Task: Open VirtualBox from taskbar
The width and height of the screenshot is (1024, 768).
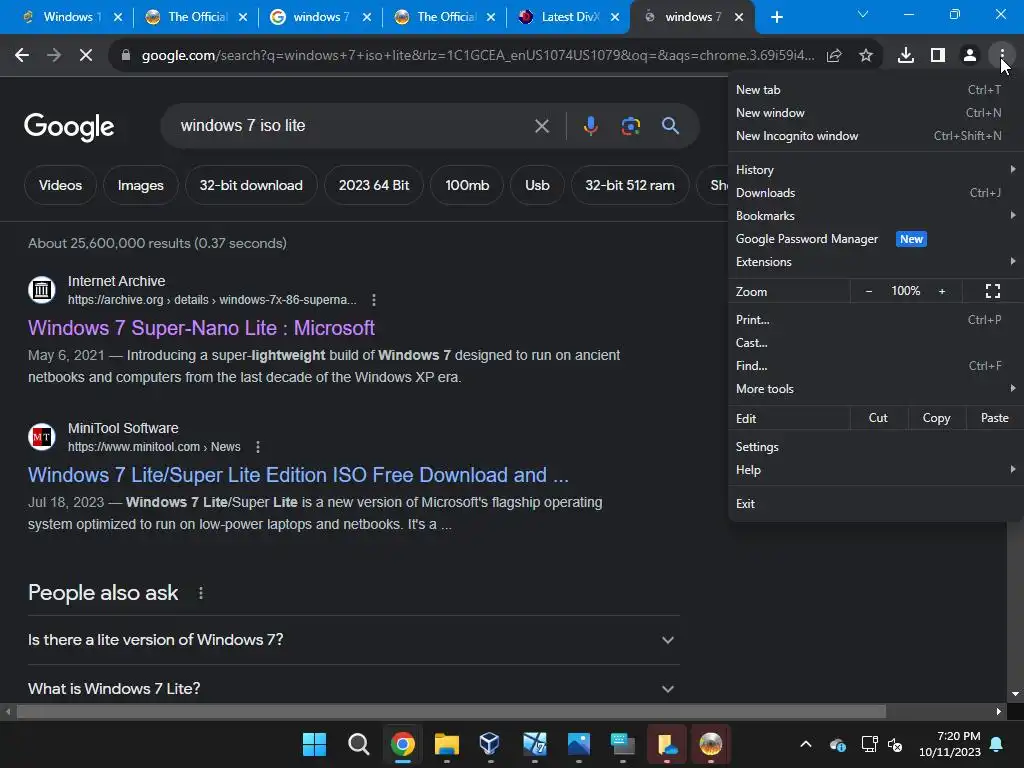Action: (490, 744)
